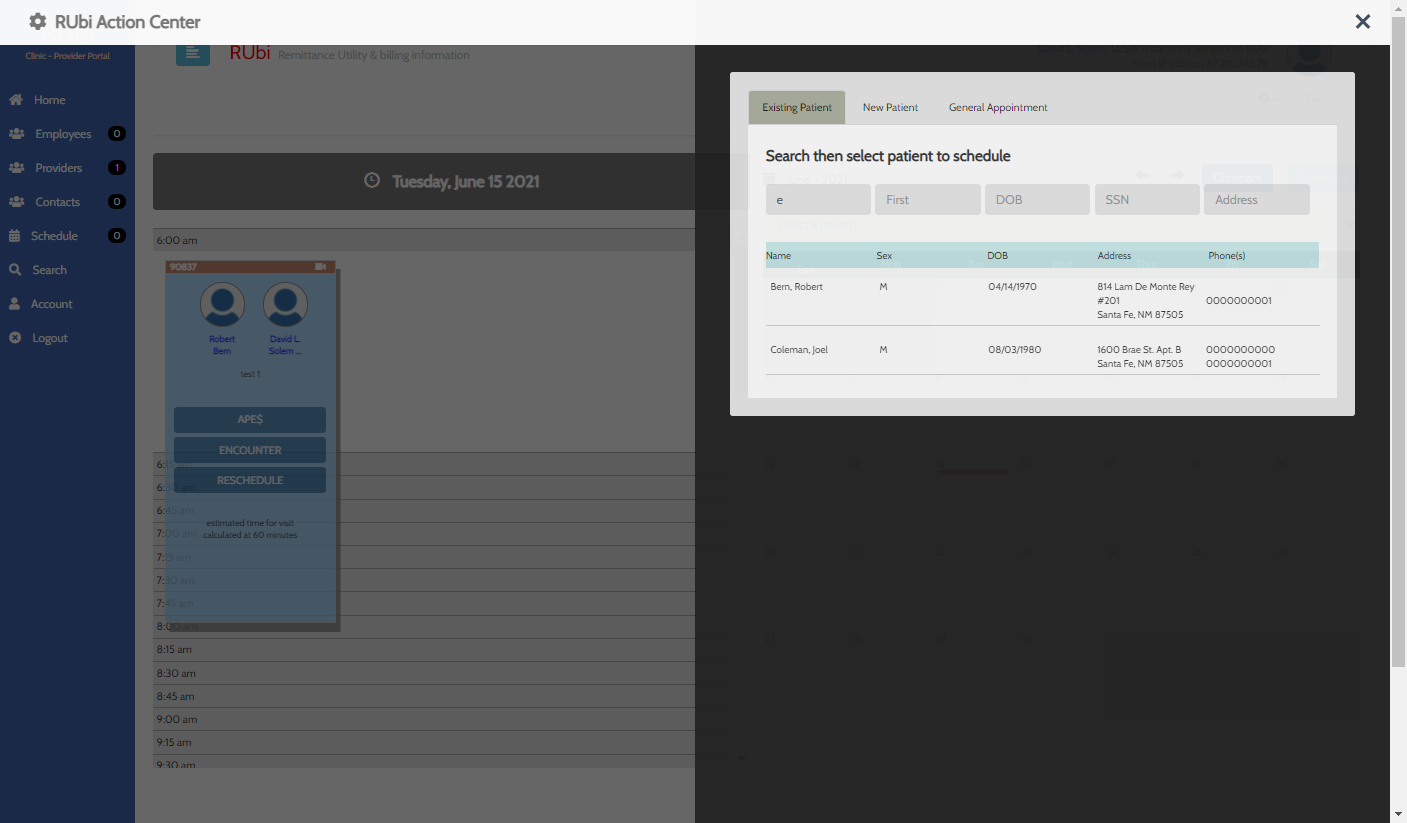The width and height of the screenshot is (1407, 823).
Task: Switch to the General Appointment tab
Action: click(998, 108)
